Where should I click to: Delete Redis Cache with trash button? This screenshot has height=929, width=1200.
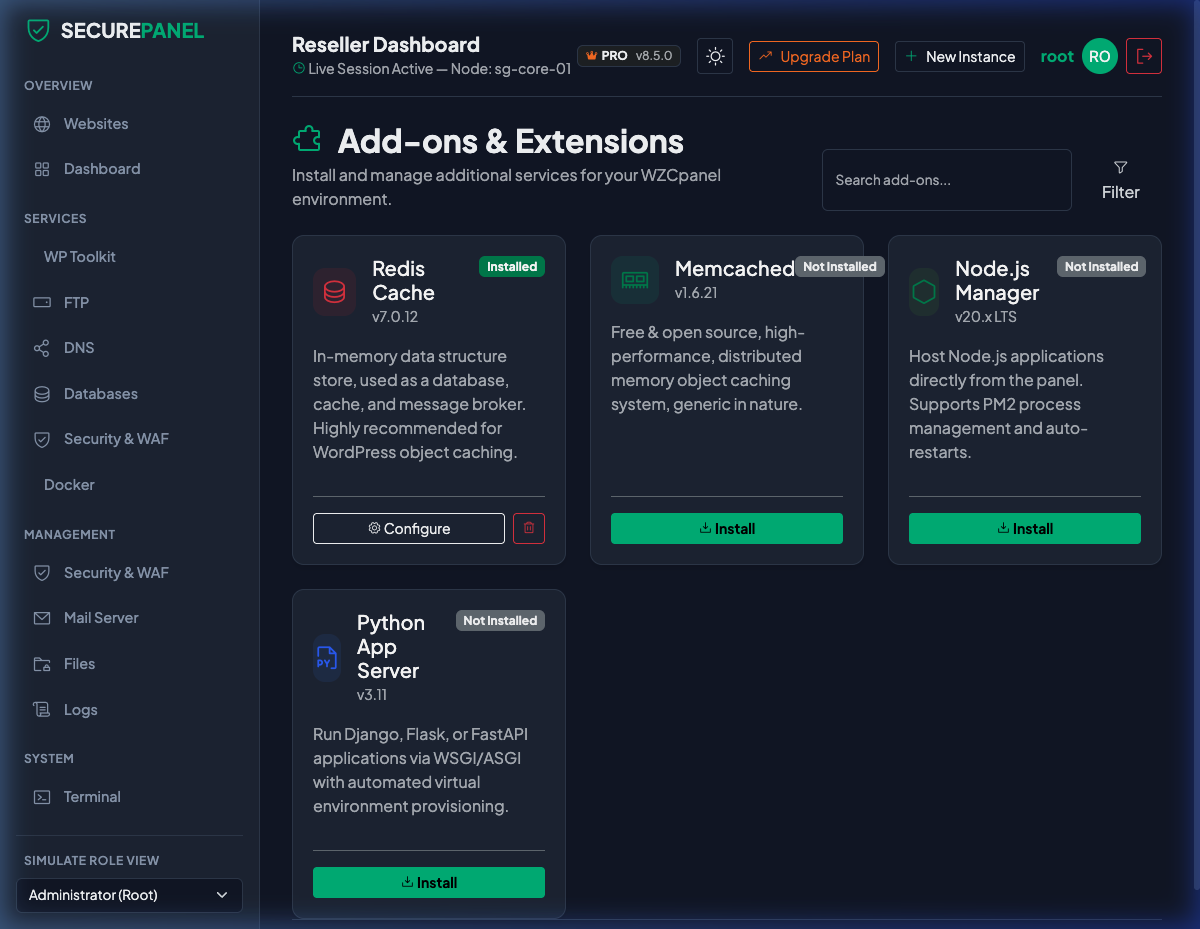pos(529,528)
